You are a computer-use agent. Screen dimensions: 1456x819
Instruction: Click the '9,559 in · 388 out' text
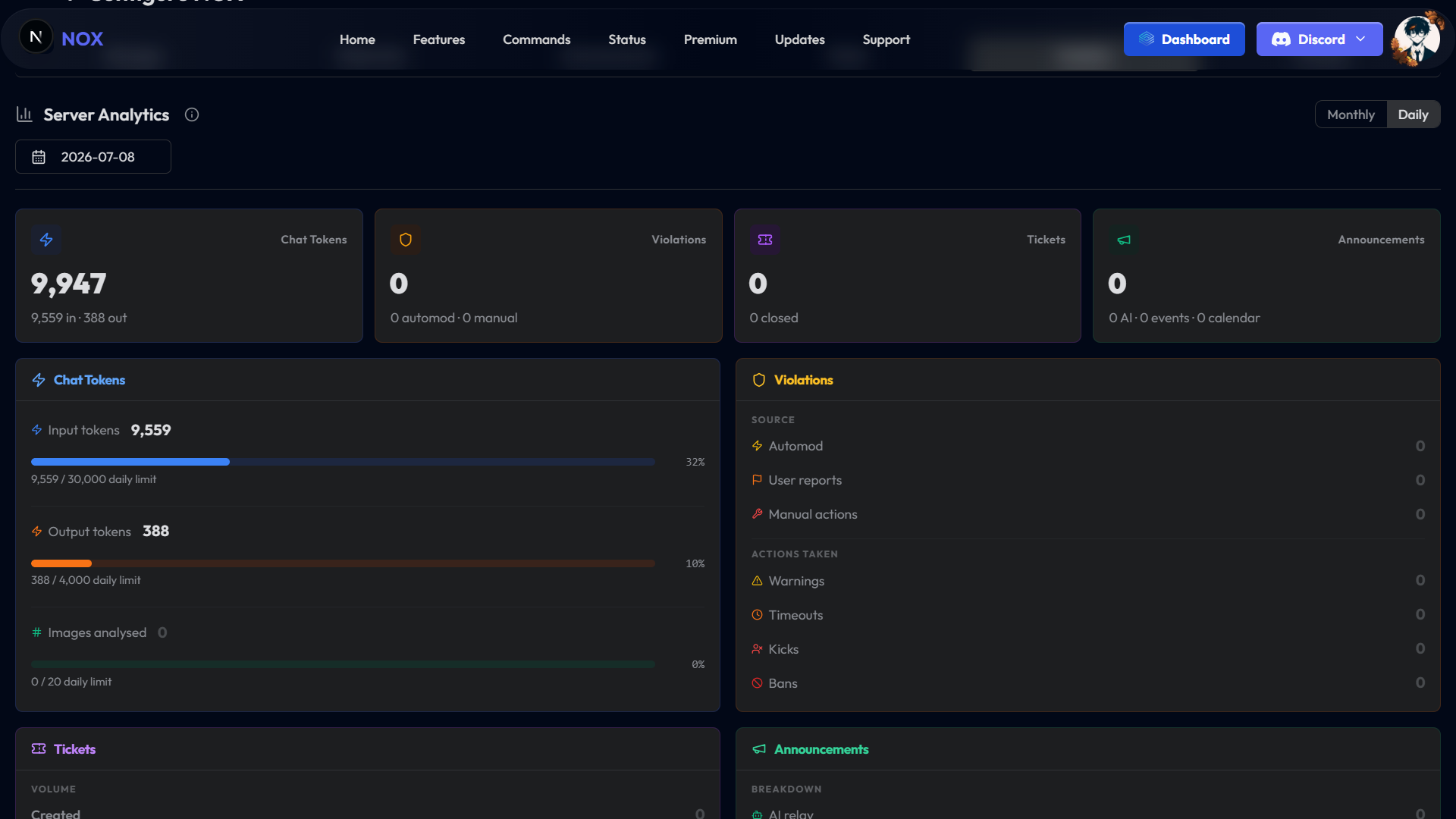(79, 318)
